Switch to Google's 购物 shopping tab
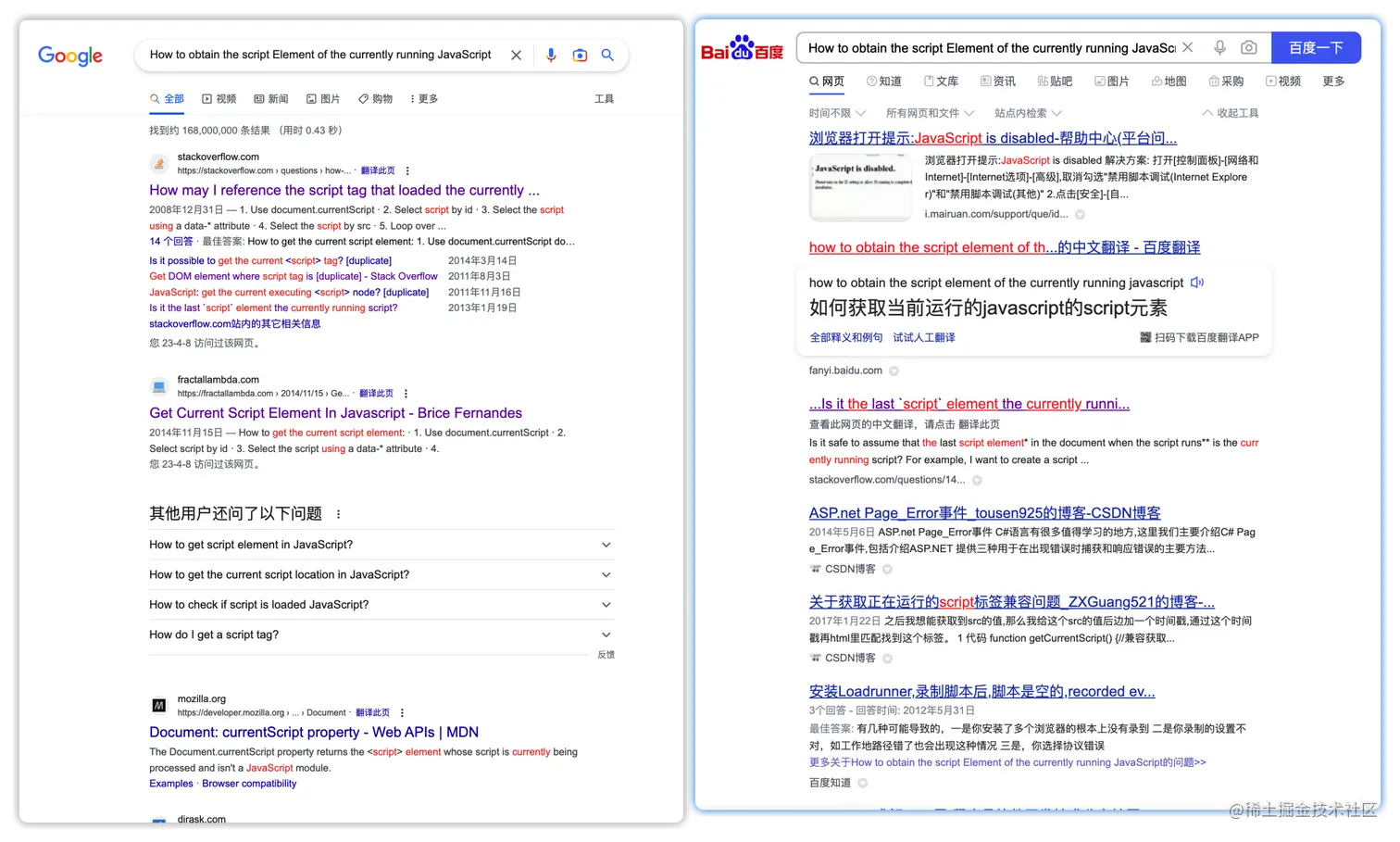Viewport: 1400px width, 842px height. tap(375, 99)
